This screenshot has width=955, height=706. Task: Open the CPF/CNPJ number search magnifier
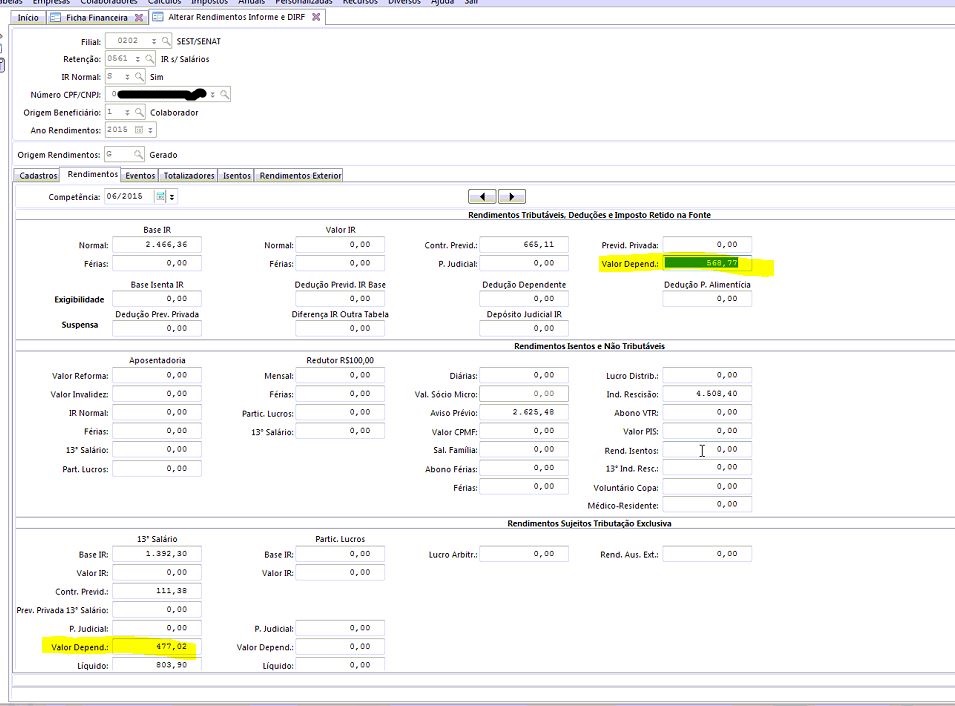click(x=225, y=94)
